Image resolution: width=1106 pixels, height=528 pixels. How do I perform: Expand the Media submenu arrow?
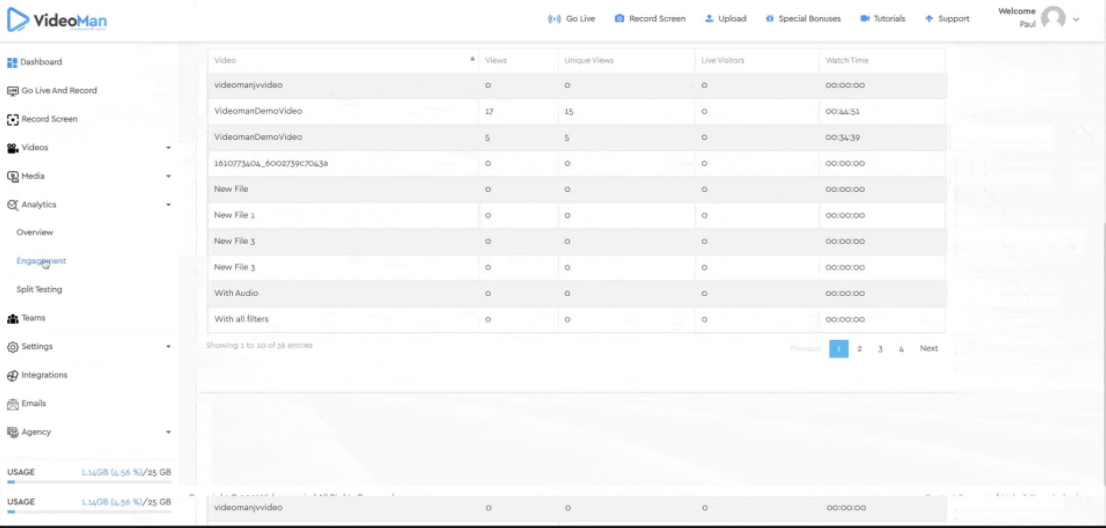pos(168,176)
